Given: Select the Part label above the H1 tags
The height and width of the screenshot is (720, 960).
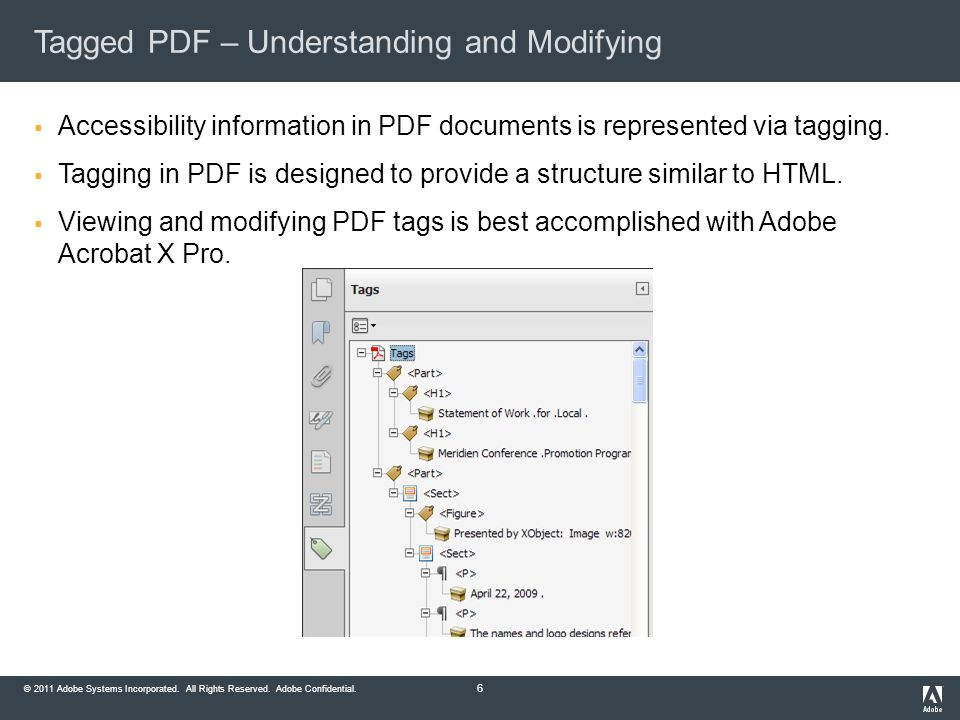Looking at the screenshot, I should [x=425, y=373].
